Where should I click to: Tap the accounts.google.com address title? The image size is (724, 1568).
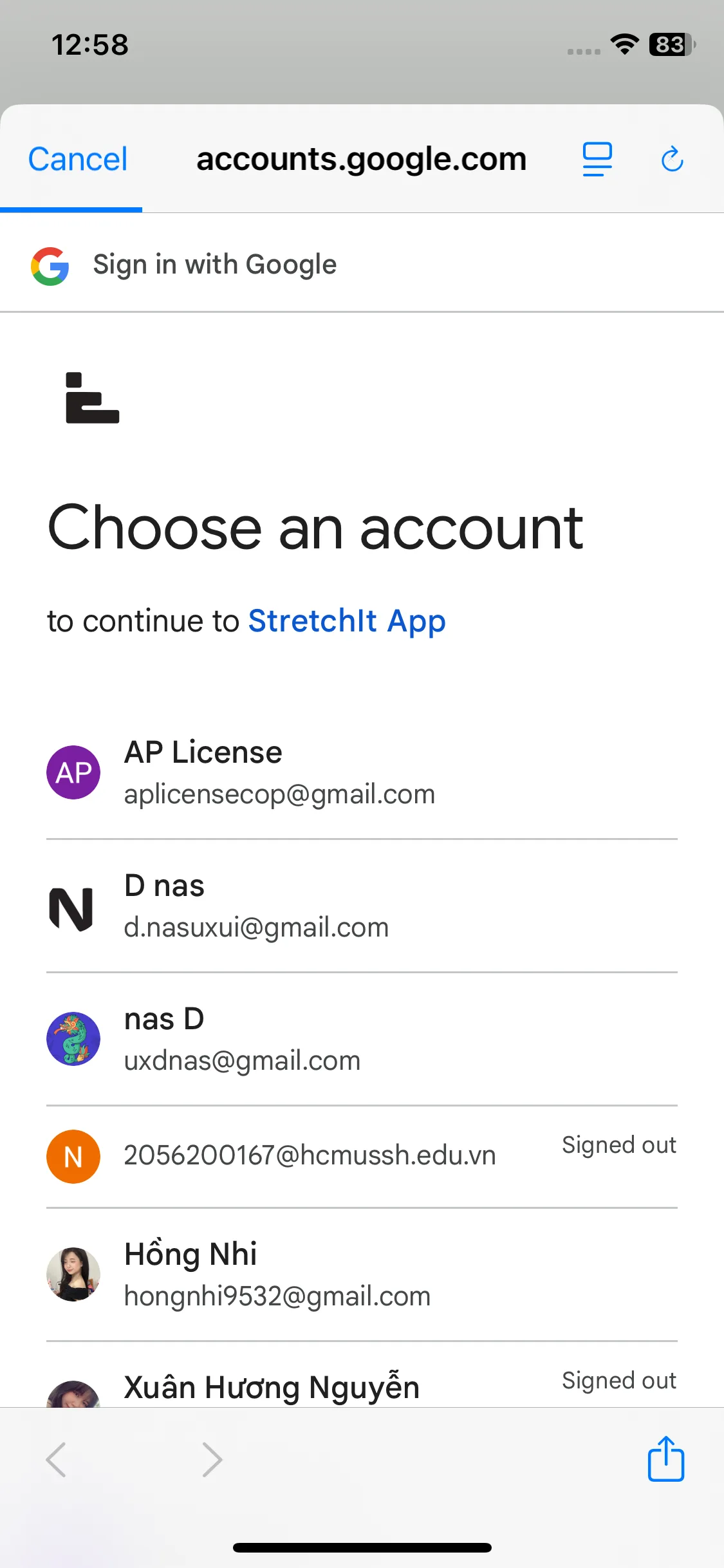[361, 159]
